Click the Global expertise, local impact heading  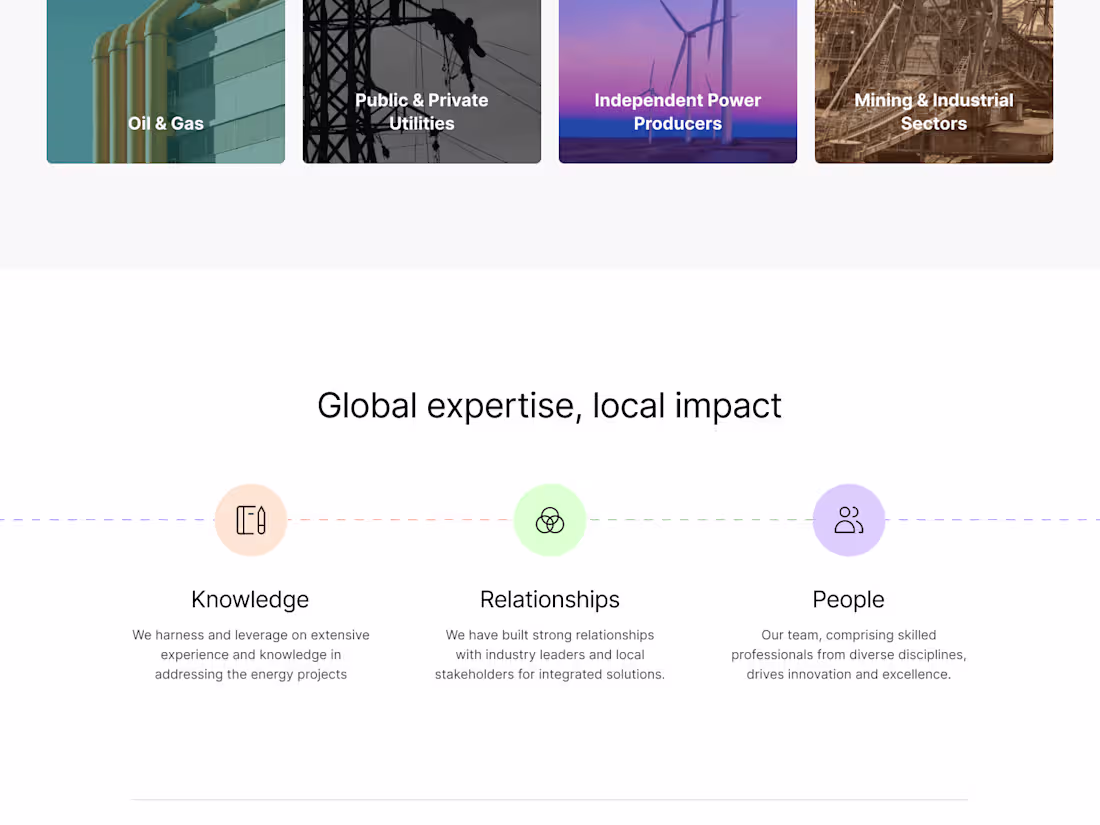[x=549, y=406]
